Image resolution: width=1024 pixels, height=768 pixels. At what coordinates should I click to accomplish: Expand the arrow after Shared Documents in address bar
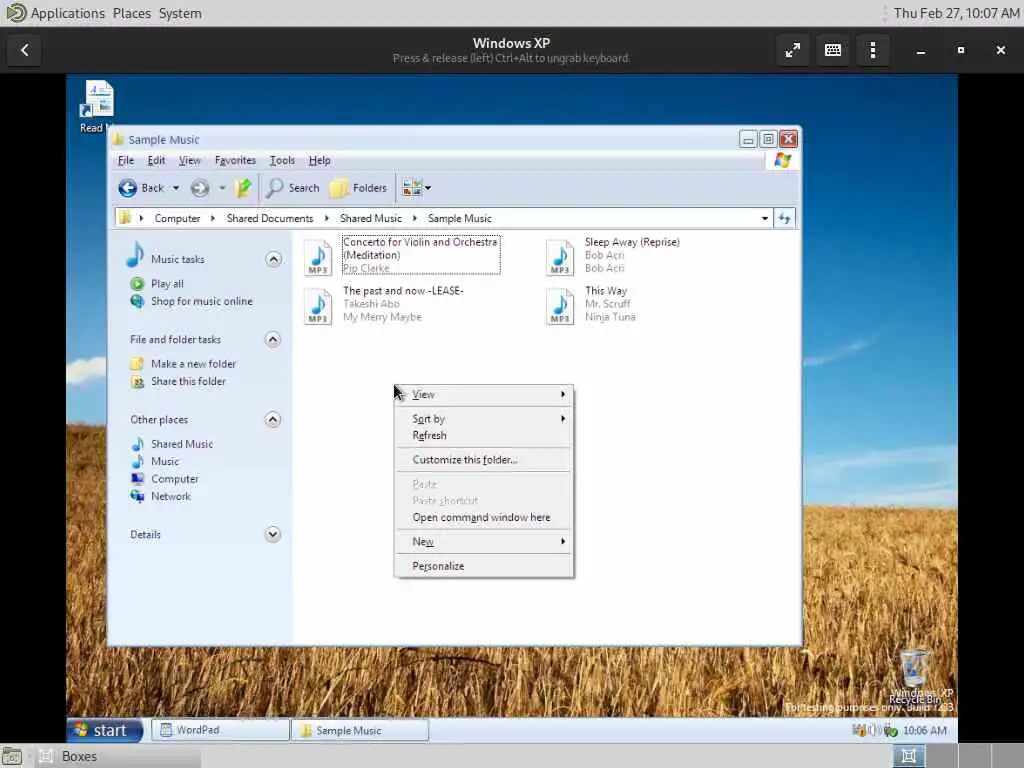click(327, 218)
